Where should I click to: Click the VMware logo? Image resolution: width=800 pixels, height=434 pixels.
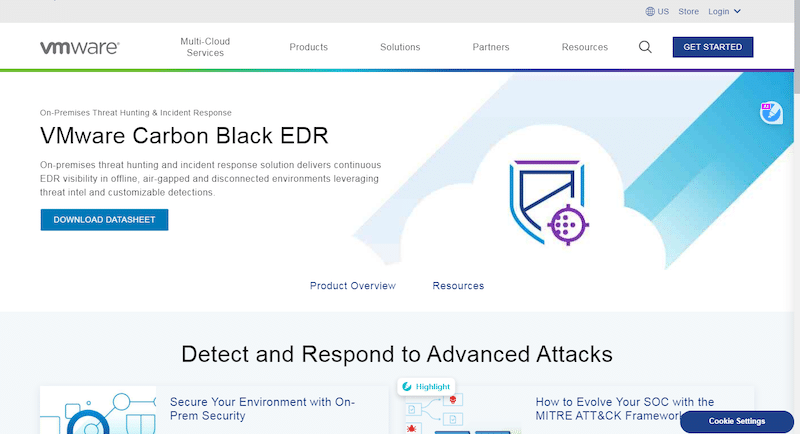point(80,47)
